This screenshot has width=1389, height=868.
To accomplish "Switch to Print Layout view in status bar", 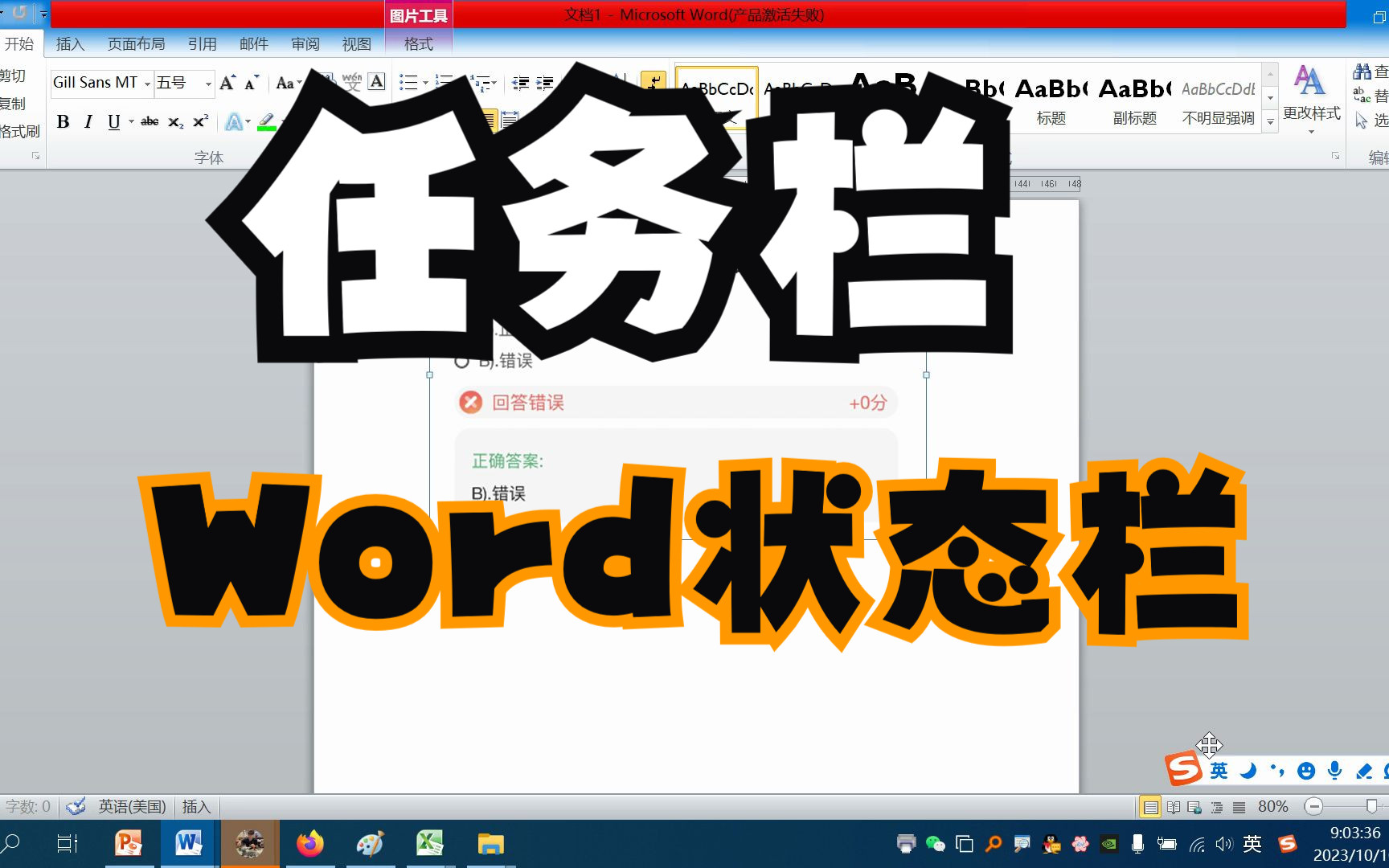I will click(1151, 806).
